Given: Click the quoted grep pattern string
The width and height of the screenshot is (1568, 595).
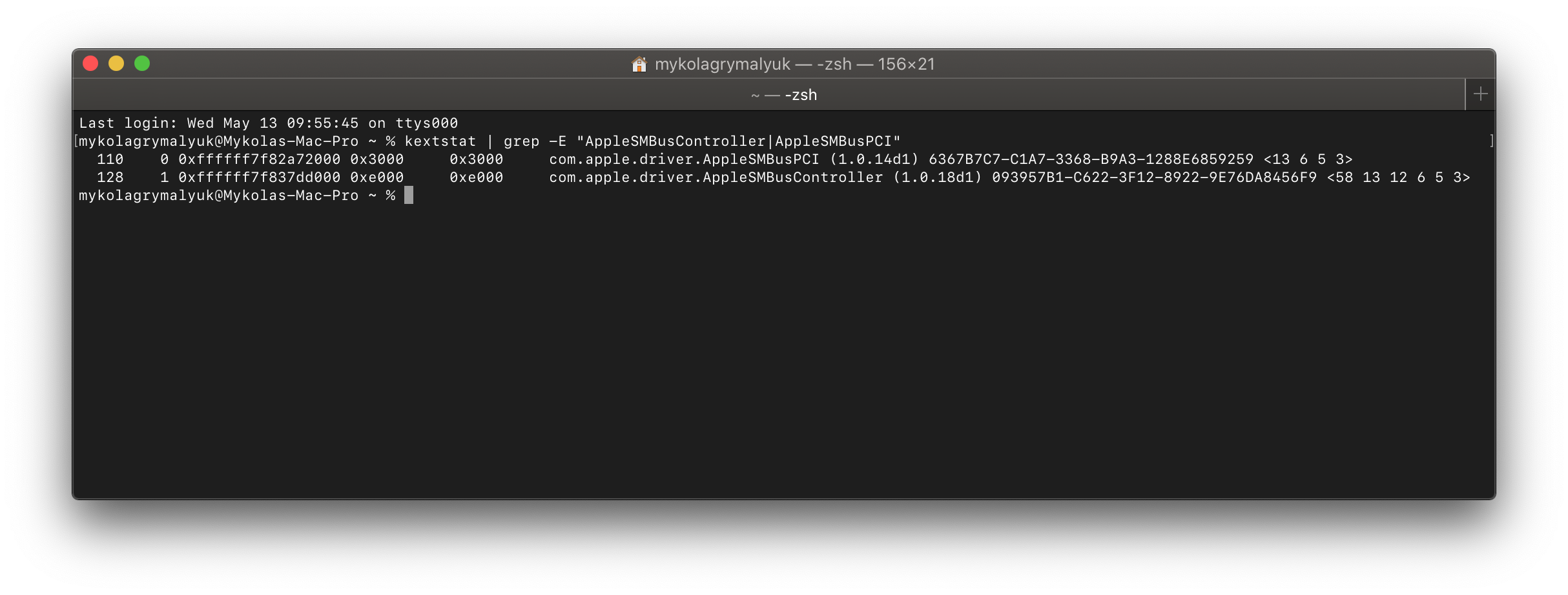Looking at the screenshot, I should pos(738,141).
